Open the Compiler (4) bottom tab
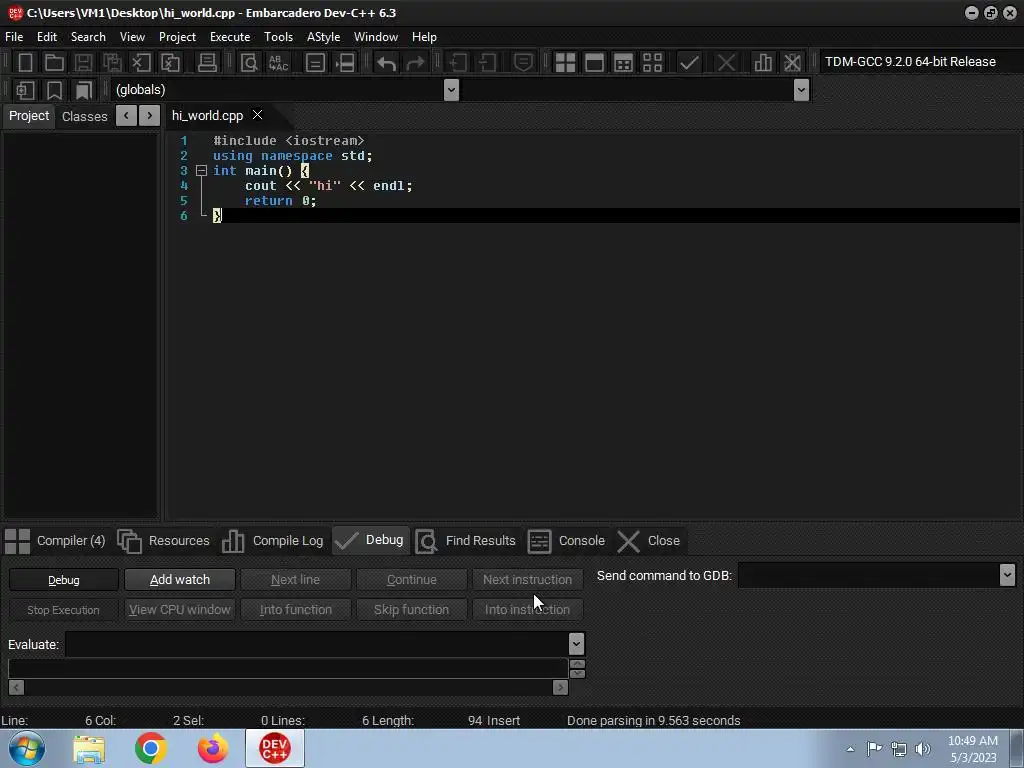This screenshot has height=768, width=1024. [55, 541]
